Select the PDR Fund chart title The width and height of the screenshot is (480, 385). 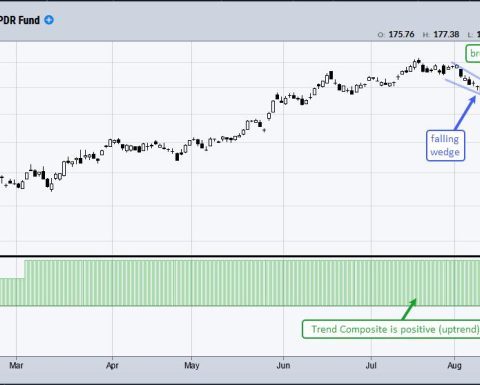click(x=20, y=20)
